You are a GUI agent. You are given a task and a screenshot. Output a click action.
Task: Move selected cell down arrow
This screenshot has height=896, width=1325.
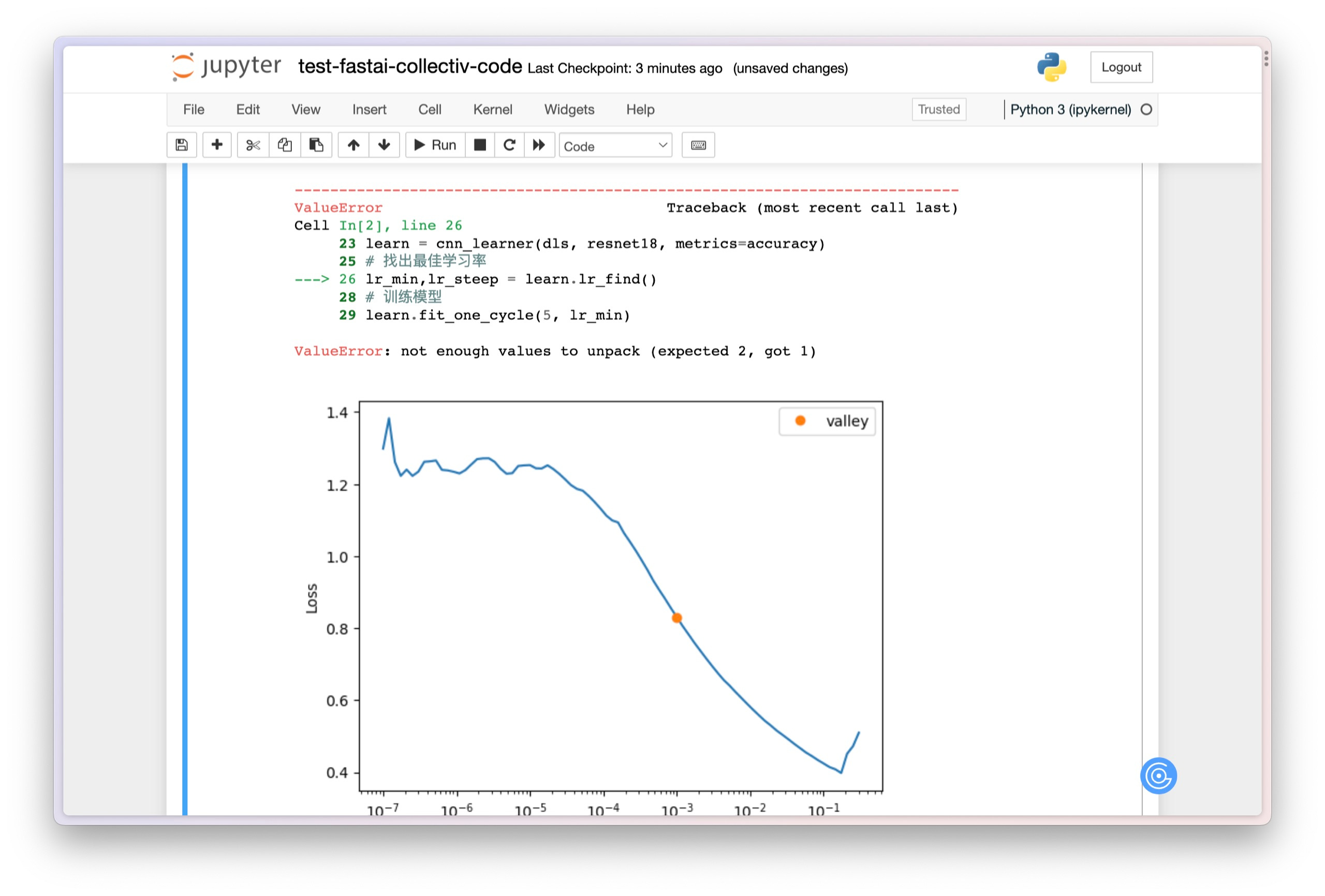[384, 145]
